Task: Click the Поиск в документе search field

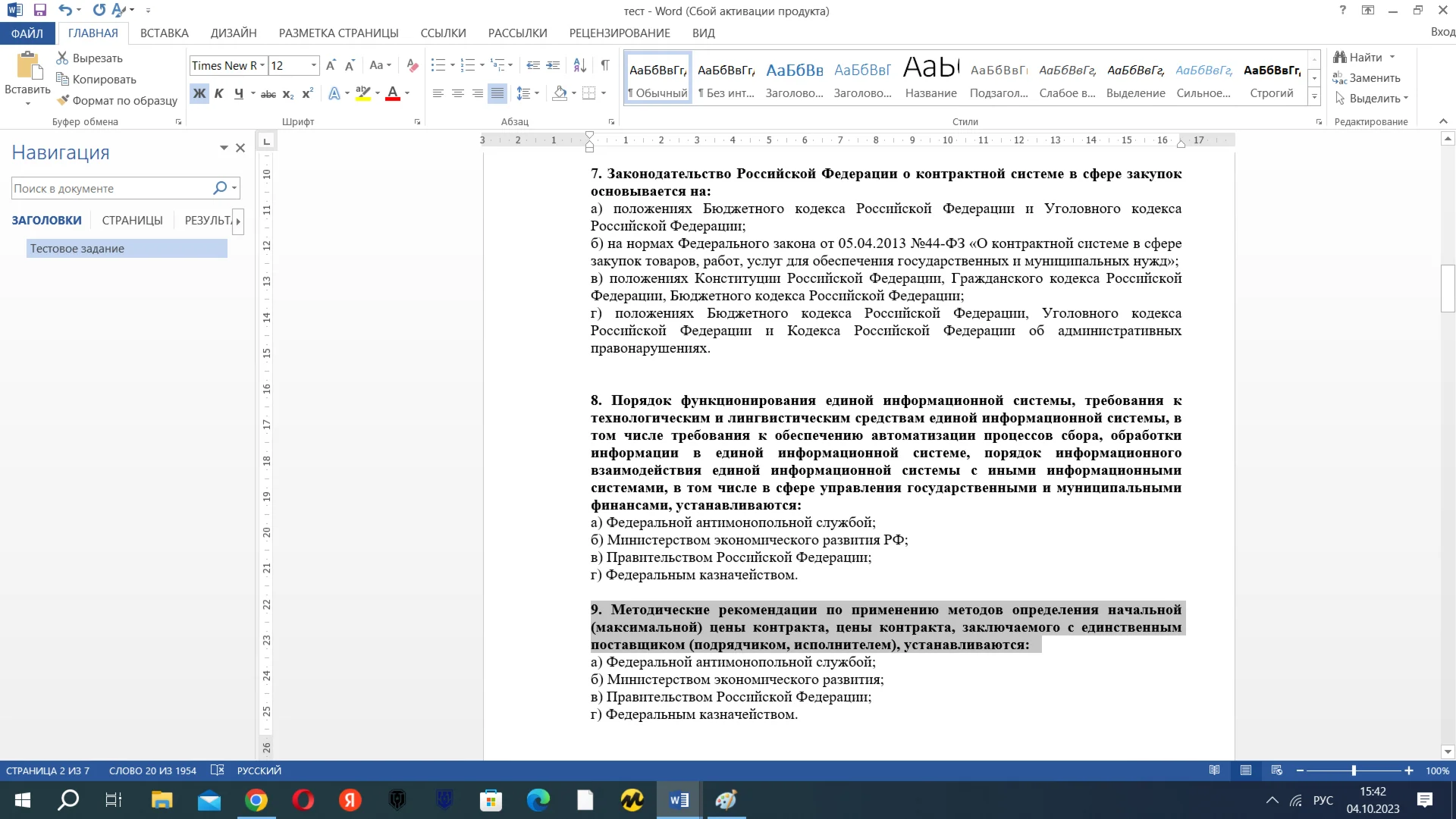Action: tap(111, 189)
